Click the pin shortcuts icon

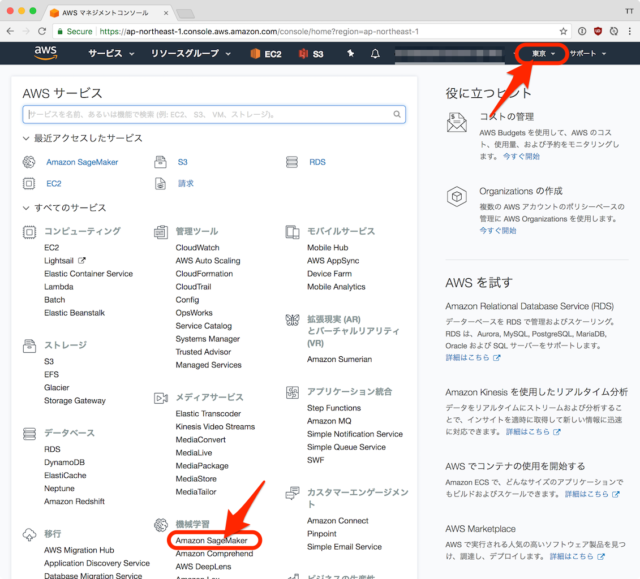[x=350, y=53]
